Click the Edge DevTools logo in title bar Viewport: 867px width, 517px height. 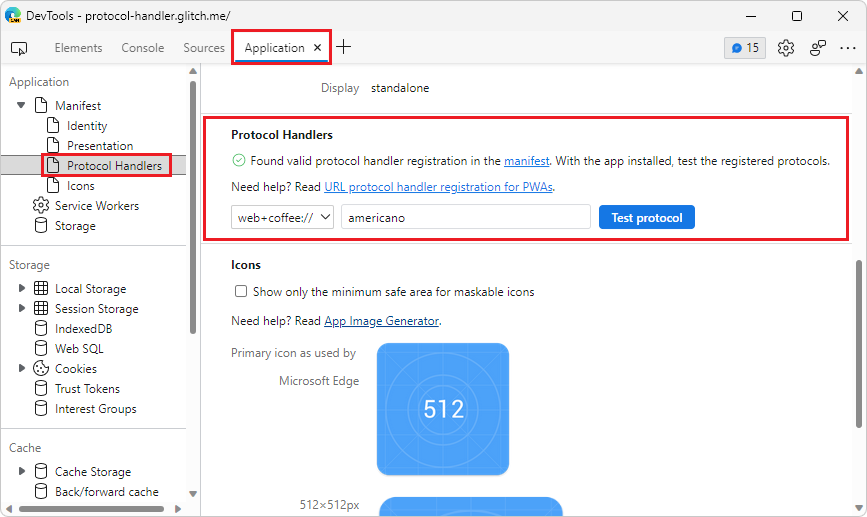pos(13,15)
